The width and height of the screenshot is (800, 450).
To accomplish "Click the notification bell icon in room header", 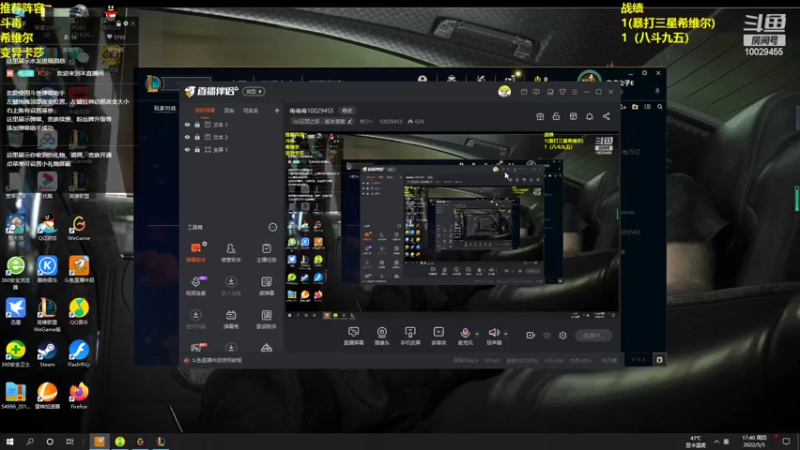I will 589,116.
